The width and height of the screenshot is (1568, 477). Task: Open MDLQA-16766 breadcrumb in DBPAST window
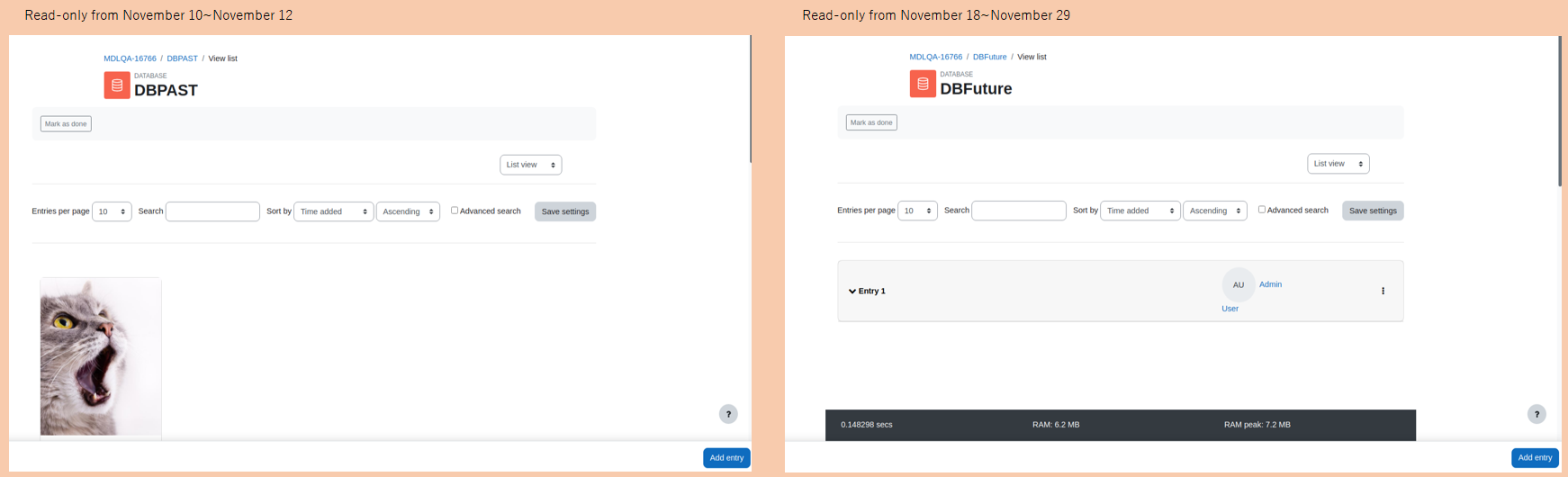[130, 58]
